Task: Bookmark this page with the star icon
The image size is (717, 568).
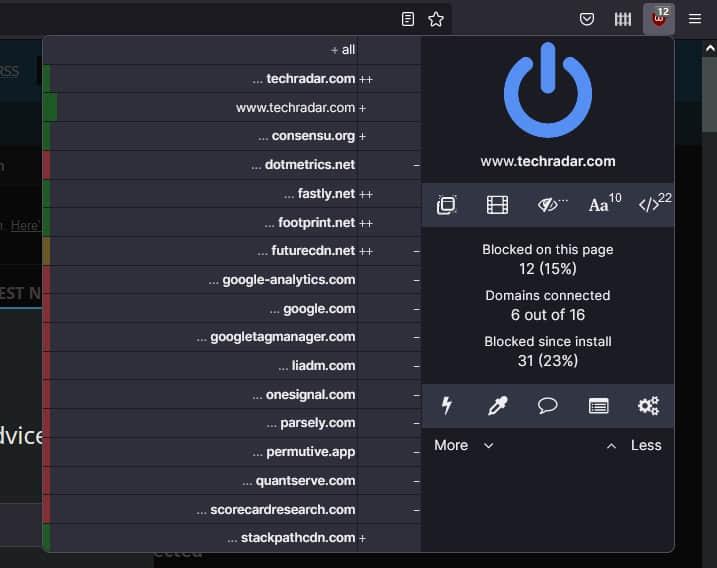Action: pos(436,19)
